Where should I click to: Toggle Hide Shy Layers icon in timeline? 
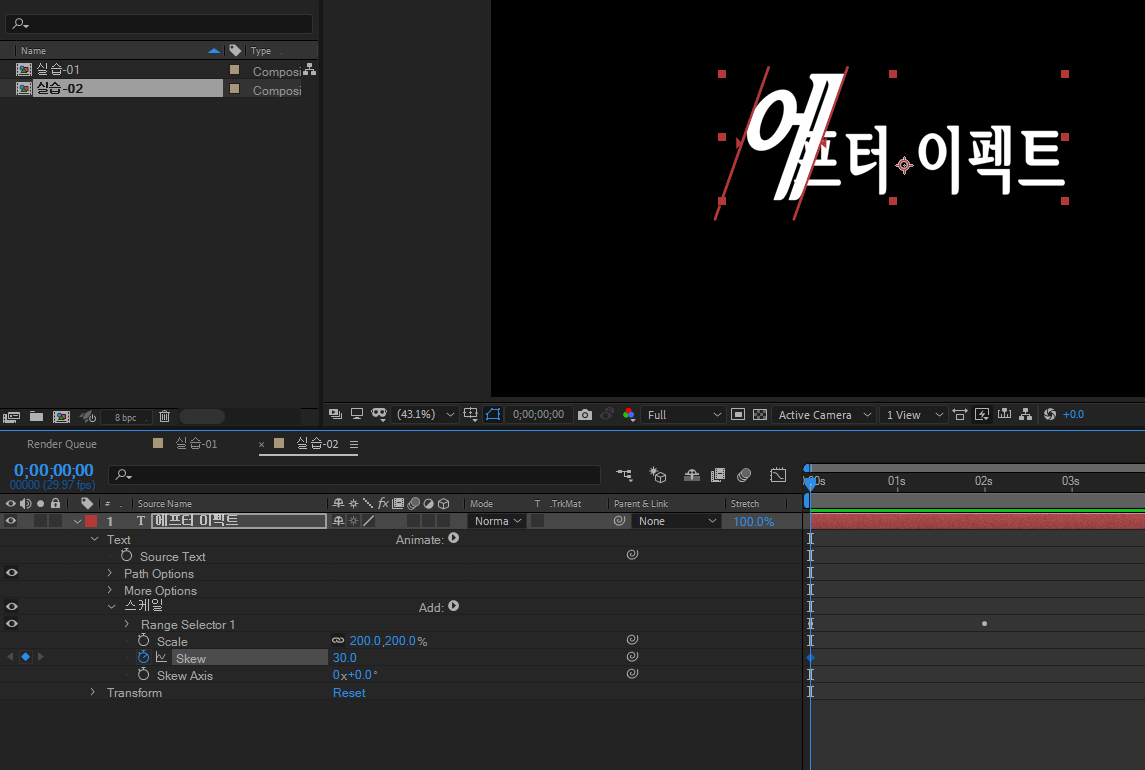click(692, 475)
